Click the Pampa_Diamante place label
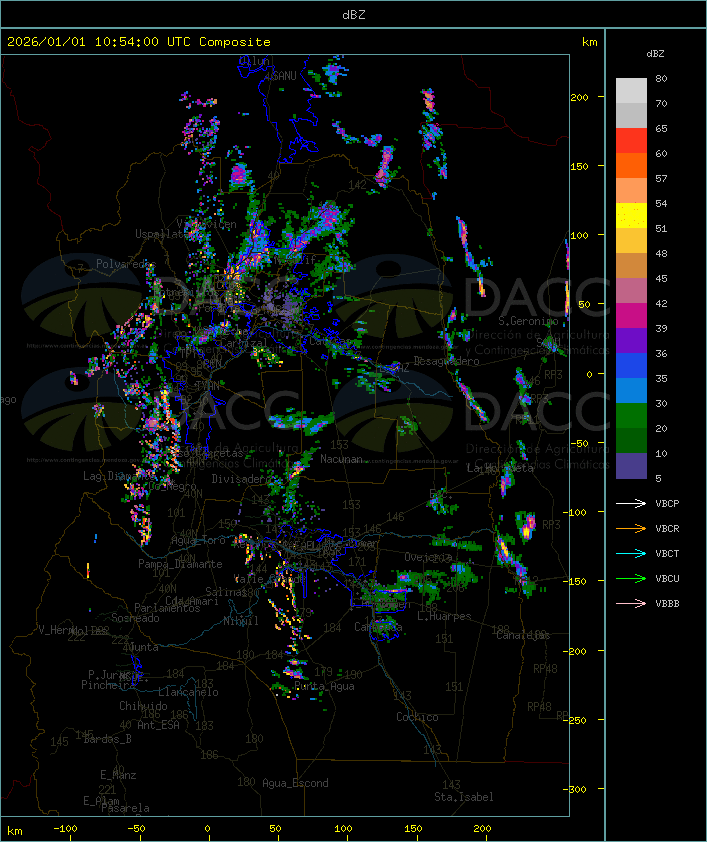Screen dimensions: 707x842 click(x=180, y=564)
